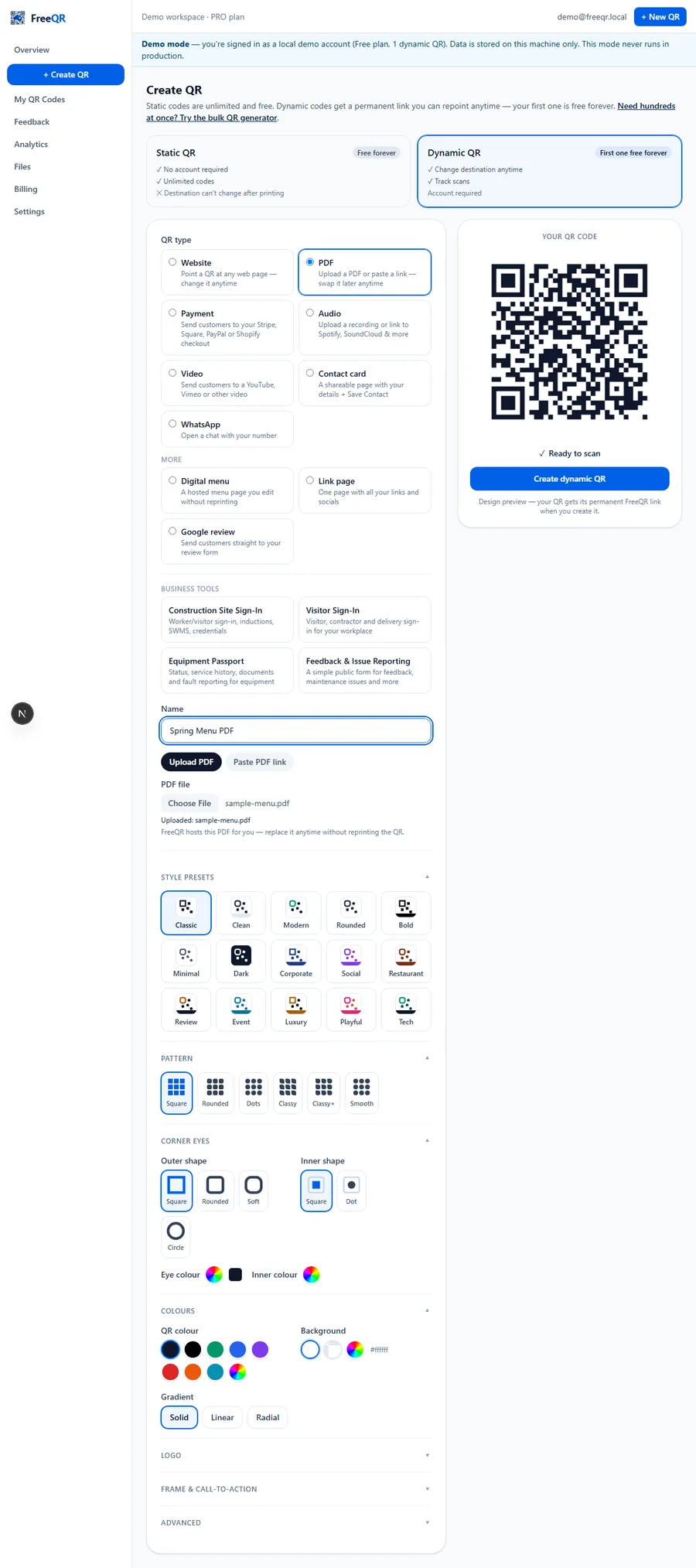Expand the Frame & Call-to-Action section
The width and height of the screenshot is (696, 1568).
pyautogui.click(x=295, y=1489)
